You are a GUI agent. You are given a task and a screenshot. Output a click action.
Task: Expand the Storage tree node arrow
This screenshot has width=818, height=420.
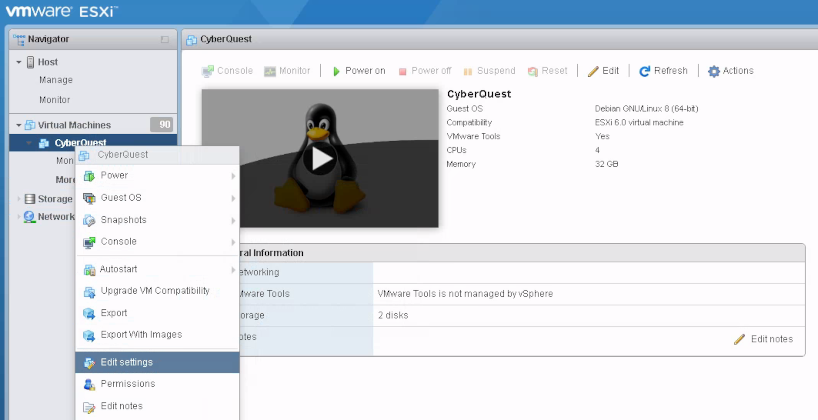pyautogui.click(x=19, y=199)
